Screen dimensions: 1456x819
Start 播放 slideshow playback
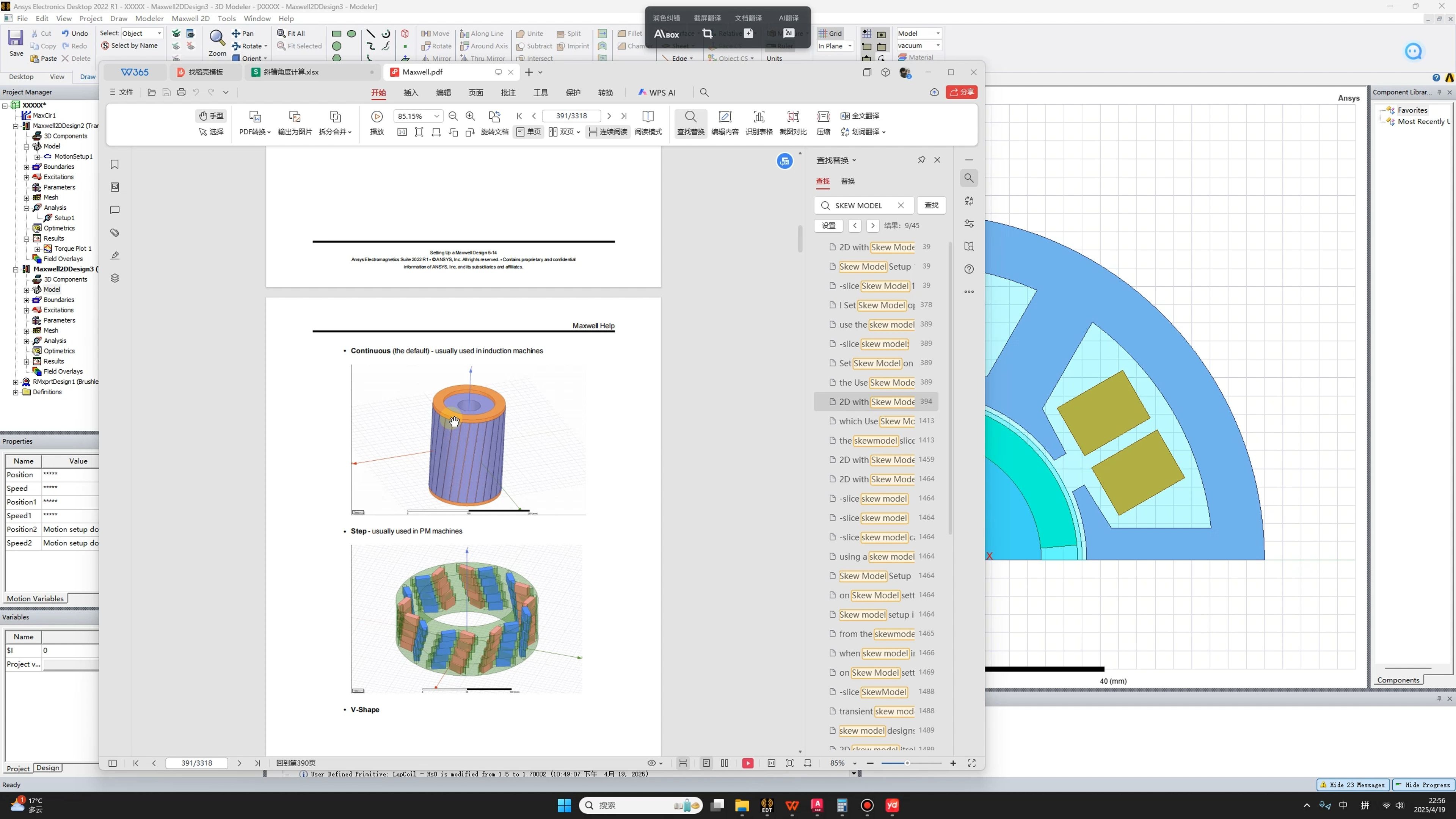tap(377, 122)
